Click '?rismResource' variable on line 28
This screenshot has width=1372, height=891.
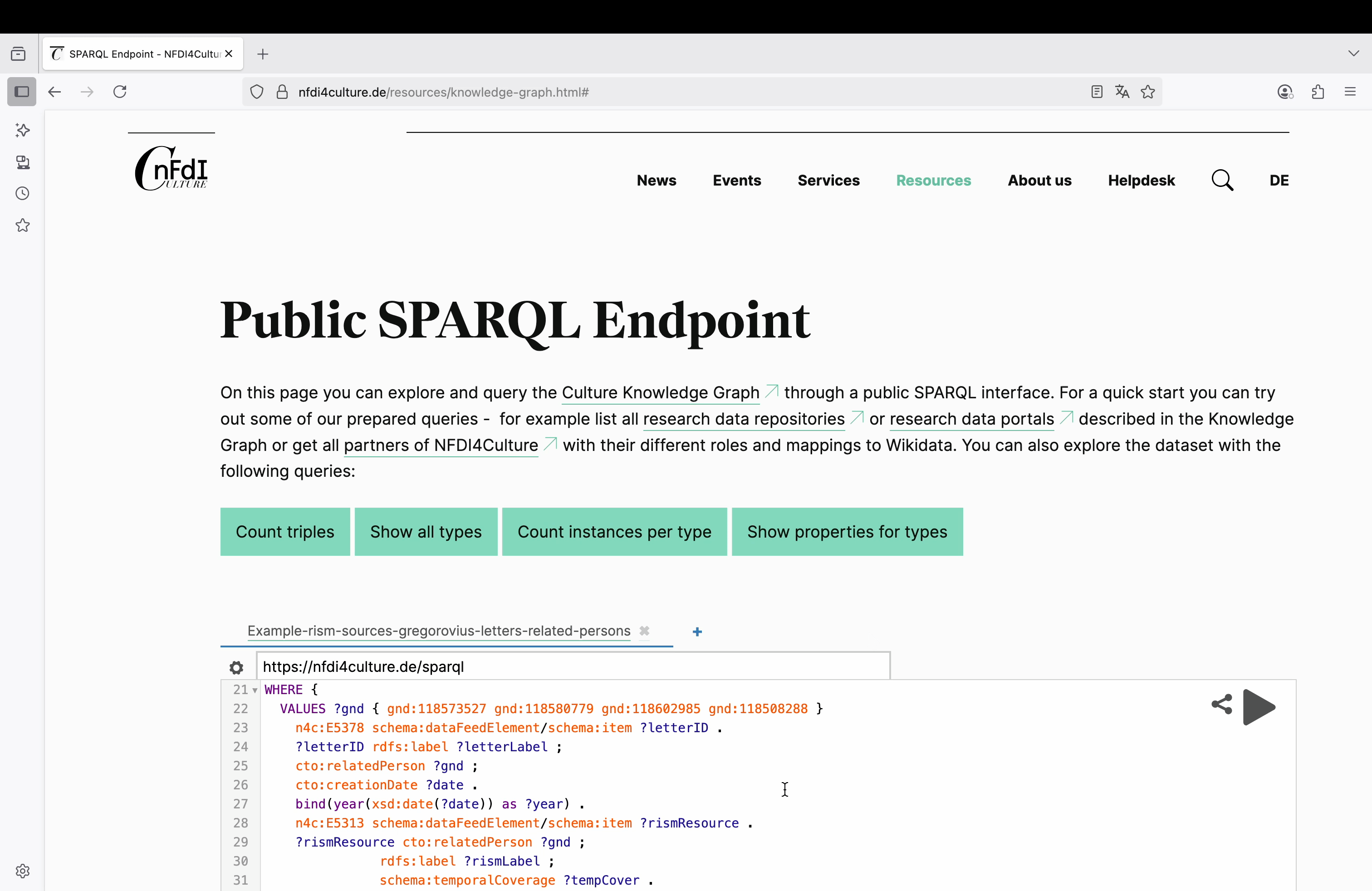[689, 823]
